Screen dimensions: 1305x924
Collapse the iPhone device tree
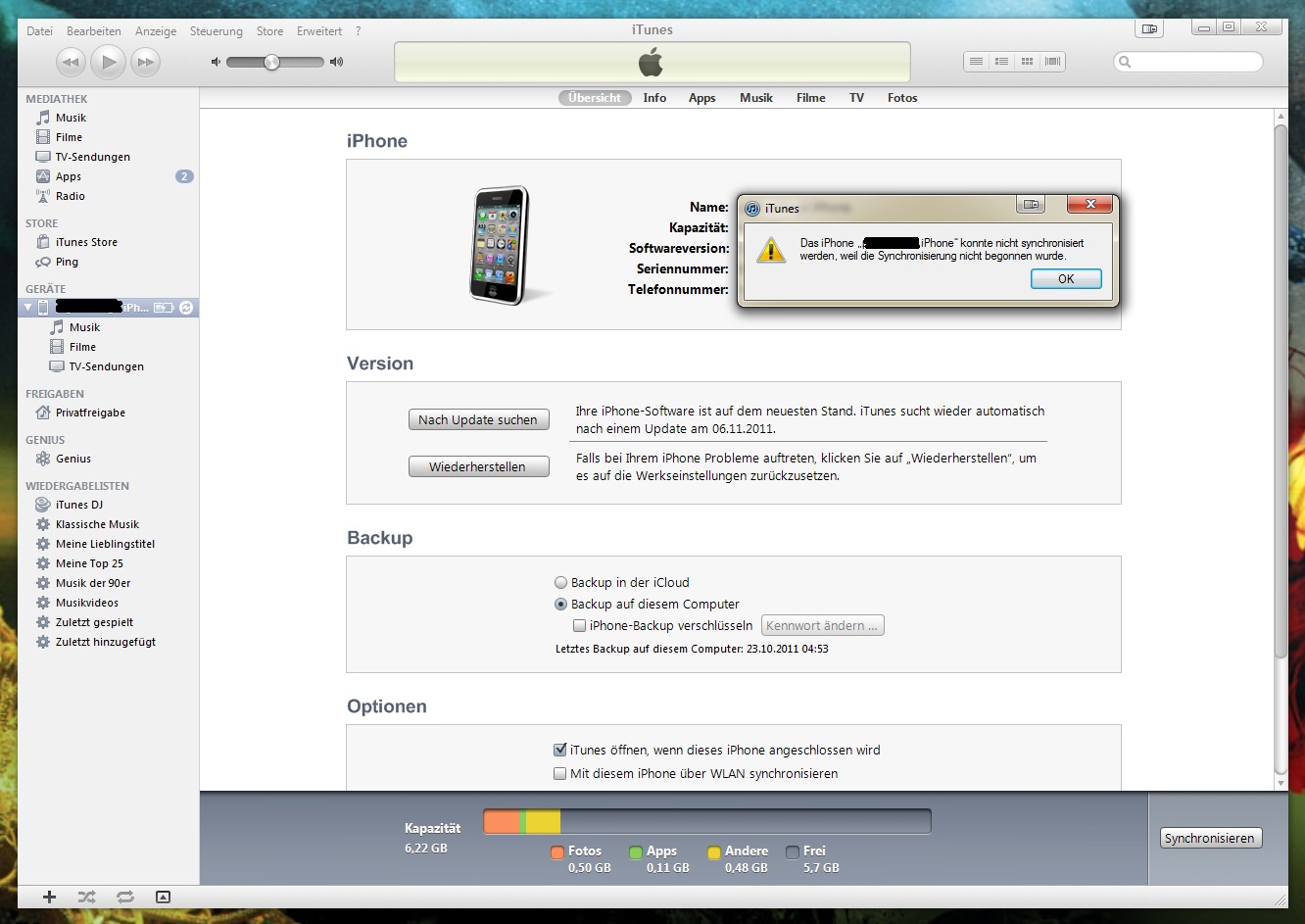coord(27,308)
